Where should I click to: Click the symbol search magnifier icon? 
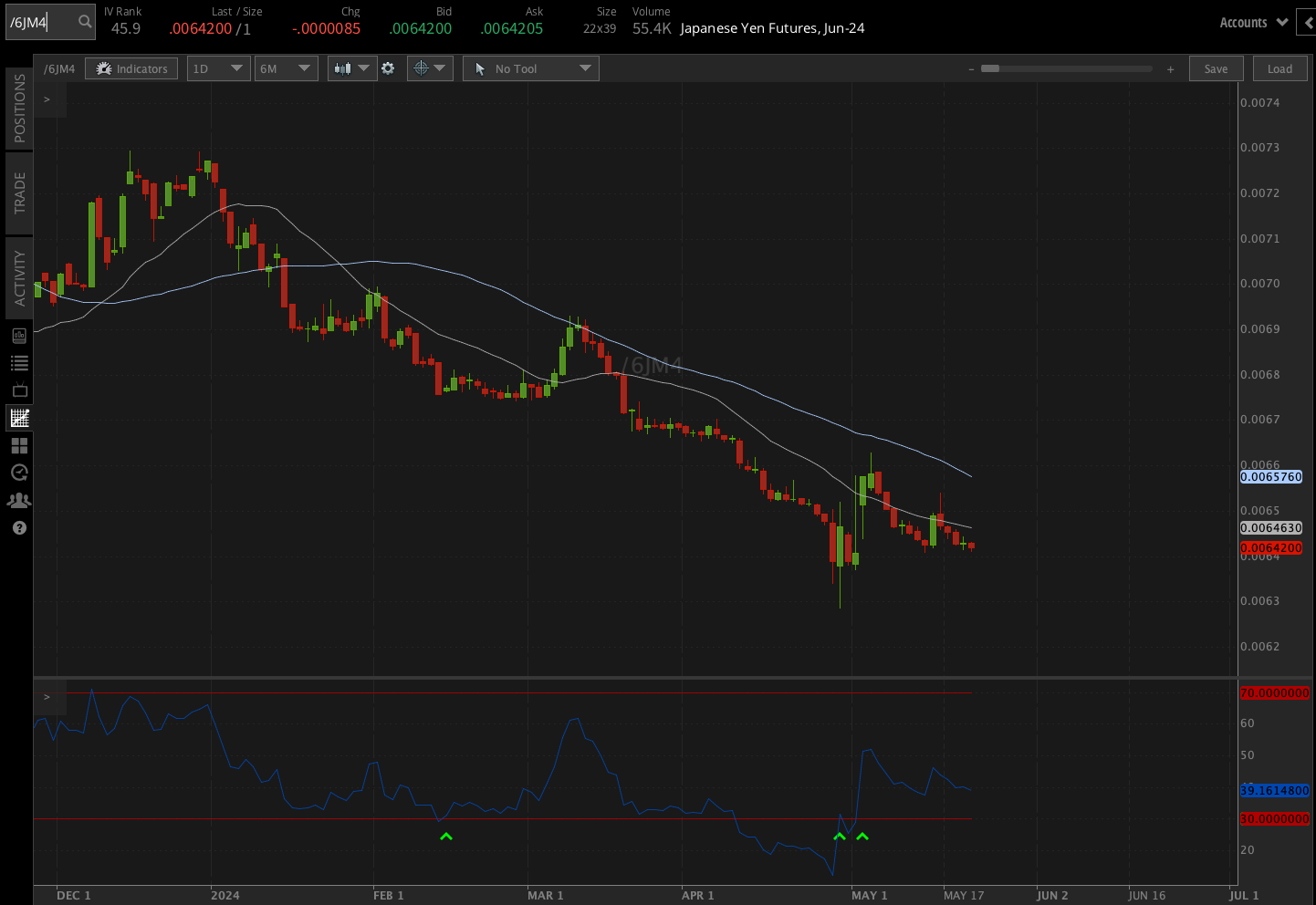coord(85,22)
